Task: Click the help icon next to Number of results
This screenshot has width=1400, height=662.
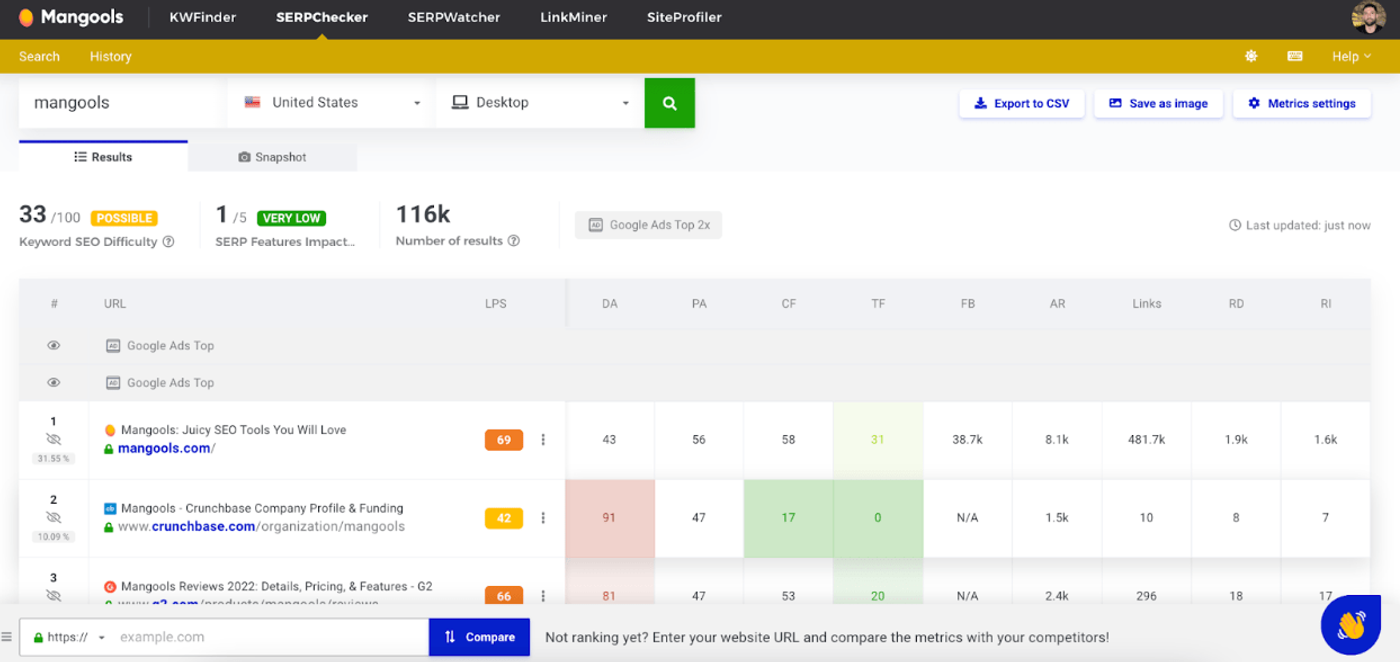Action: pyautogui.click(x=513, y=241)
